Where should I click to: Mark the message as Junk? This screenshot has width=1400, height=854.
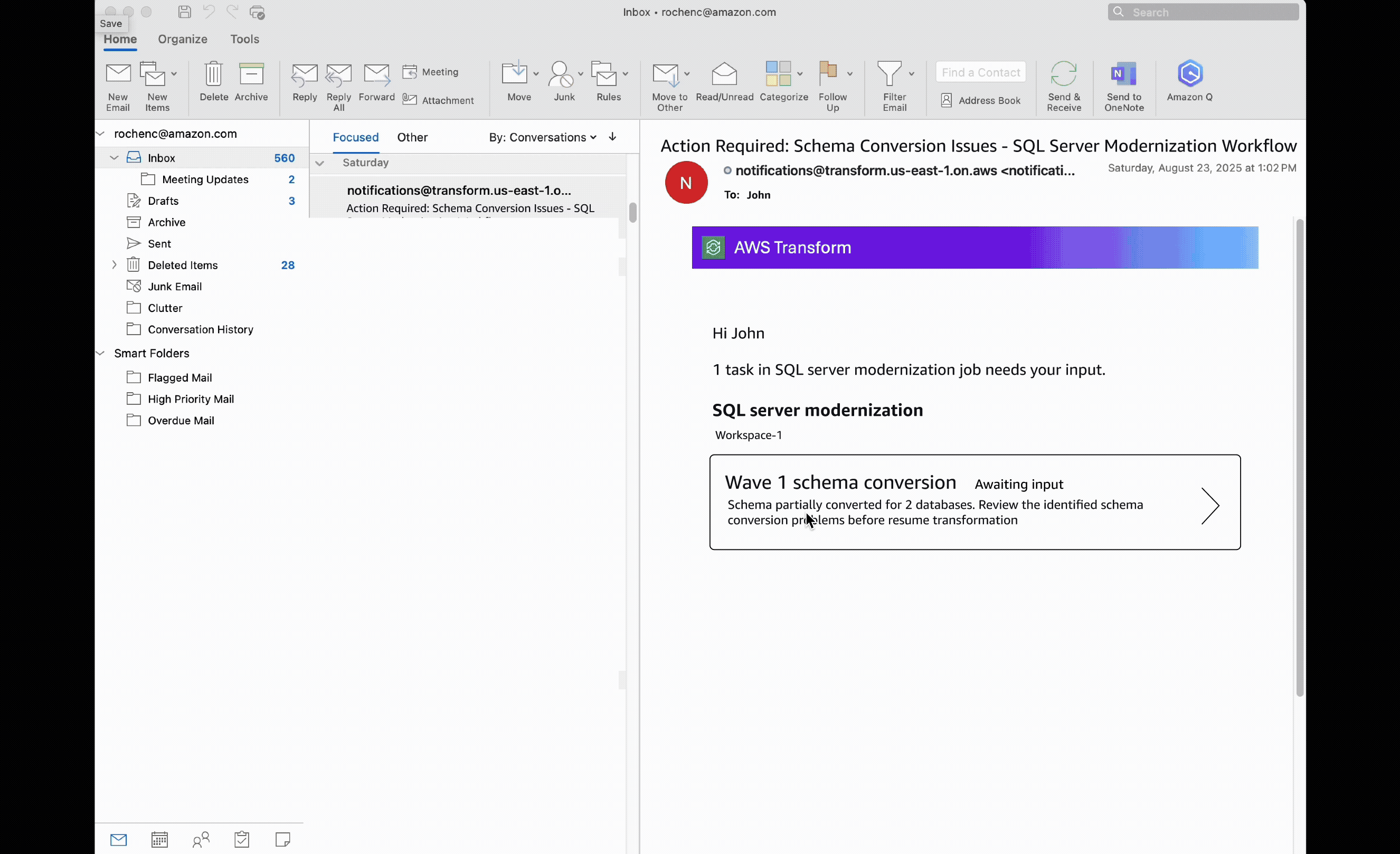point(561,80)
